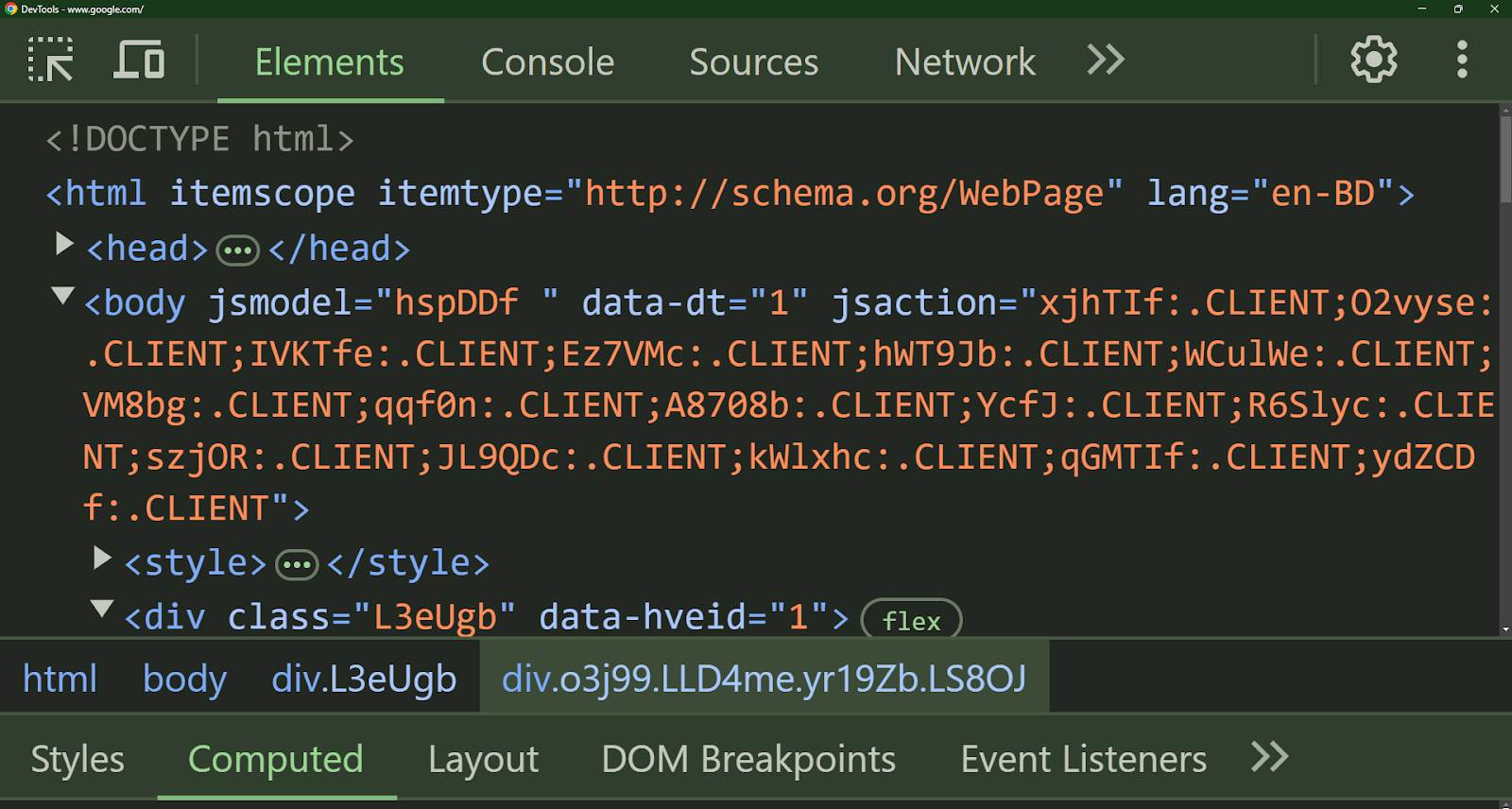Expand the head element node
Image resolution: width=1512 pixels, height=809 pixels.
[63, 244]
